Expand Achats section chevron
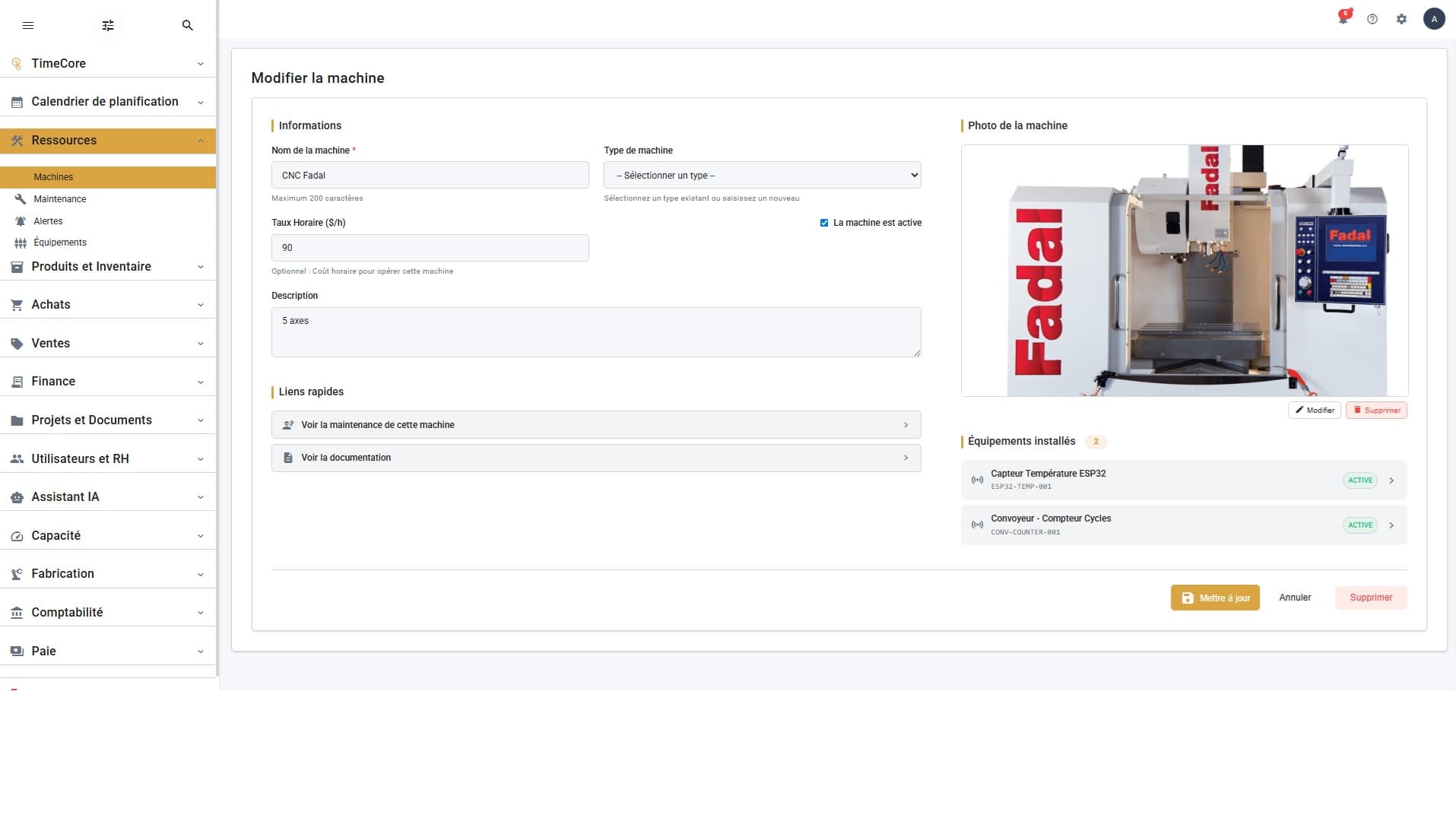This screenshot has width=1456, height=815. click(x=201, y=305)
